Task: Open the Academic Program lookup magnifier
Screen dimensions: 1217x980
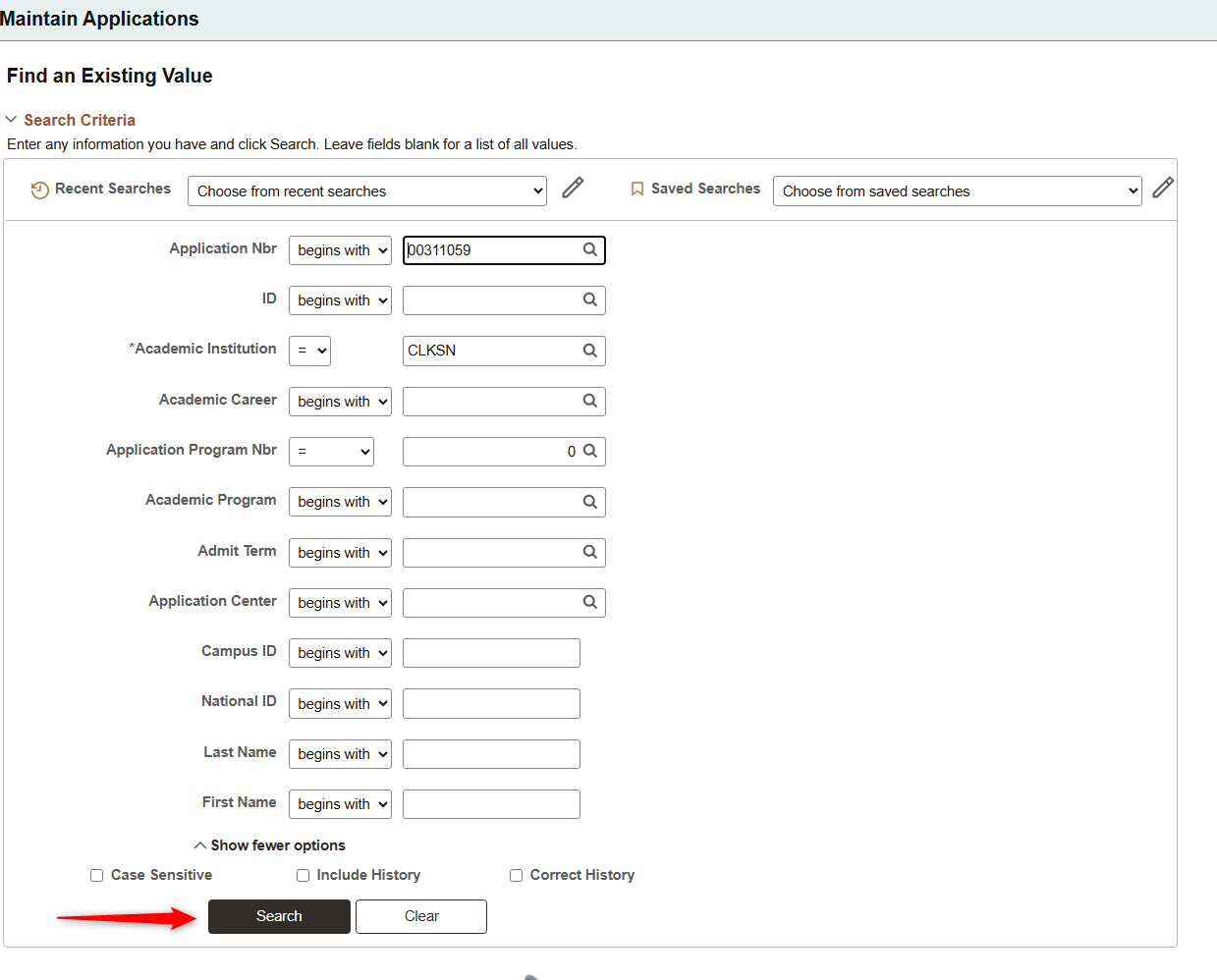Action: point(589,502)
